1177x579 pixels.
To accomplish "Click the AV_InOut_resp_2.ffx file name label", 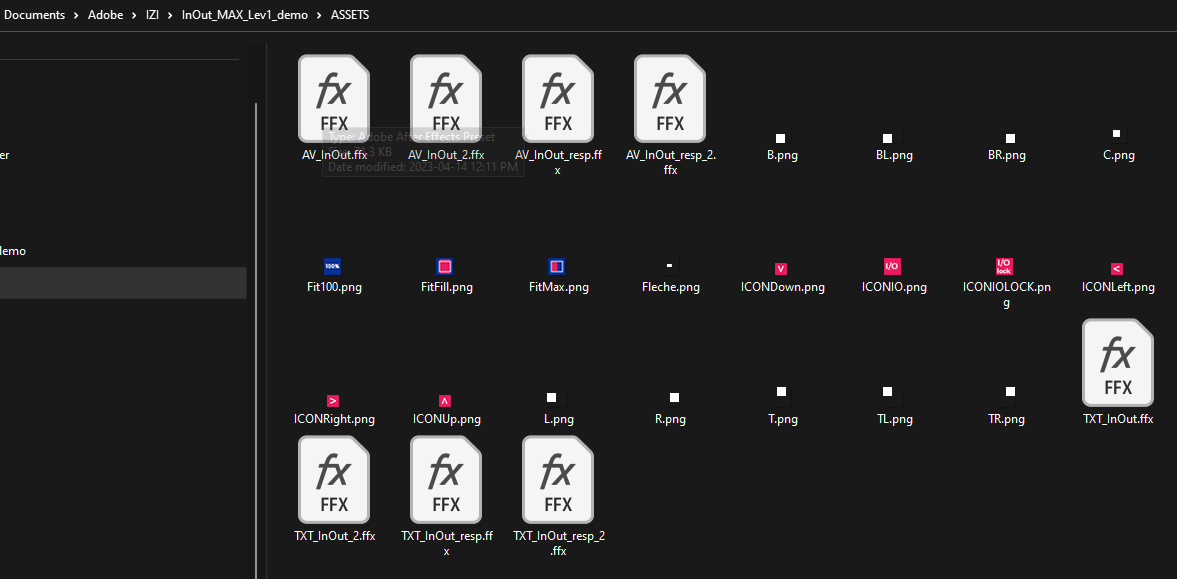I will tap(670, 162).
